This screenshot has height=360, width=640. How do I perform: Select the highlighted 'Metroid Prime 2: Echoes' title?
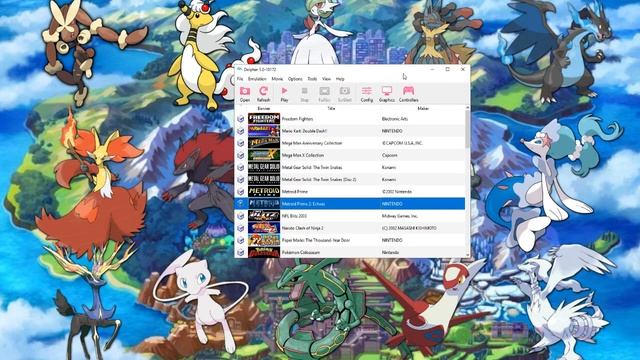click(303, 204)
